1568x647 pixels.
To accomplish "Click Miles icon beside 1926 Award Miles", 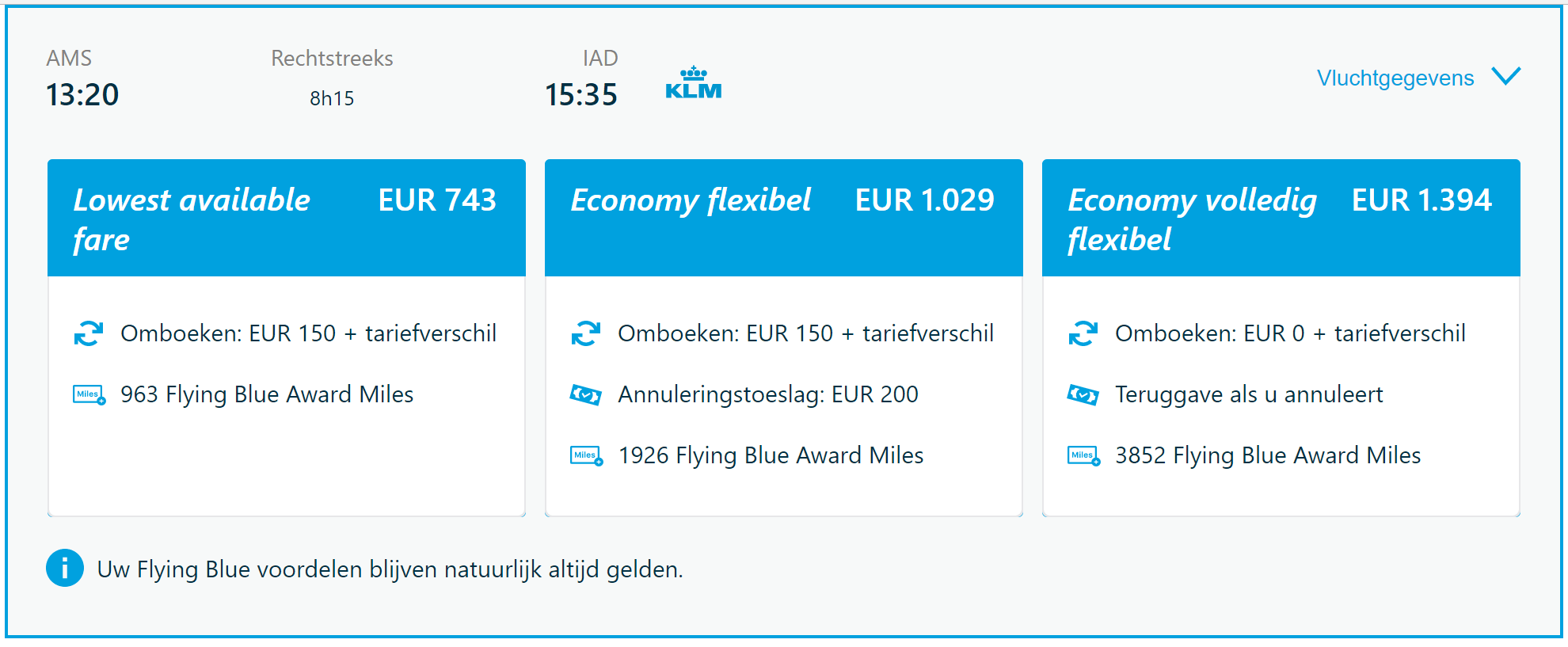I will click(x=586, y=455).
